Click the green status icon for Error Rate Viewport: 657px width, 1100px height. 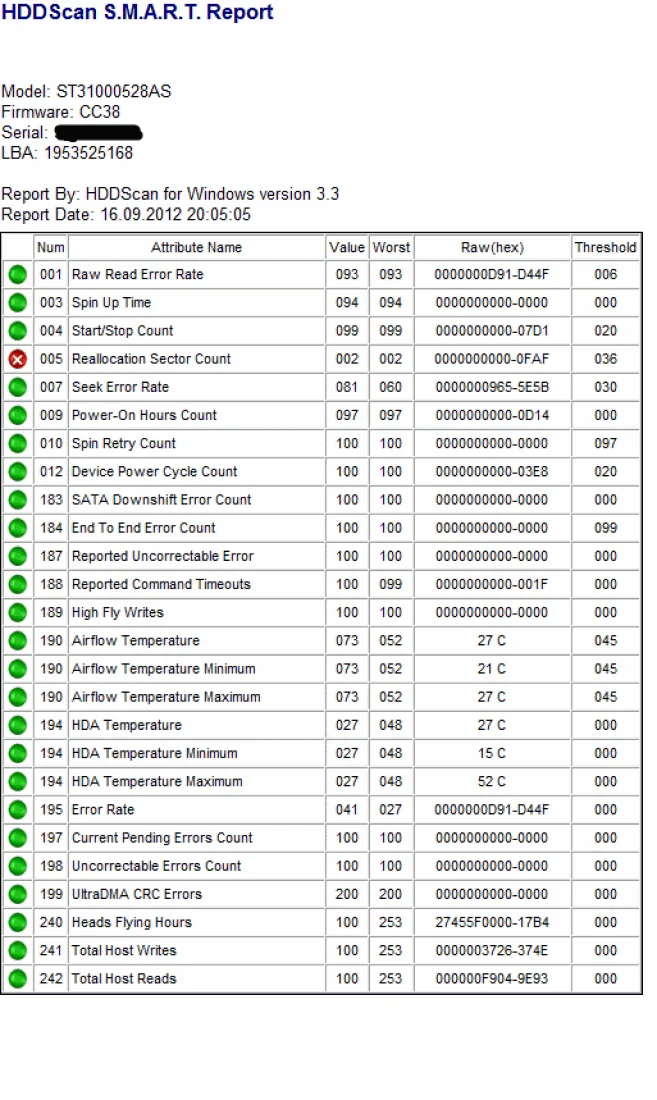coord(18,810)
